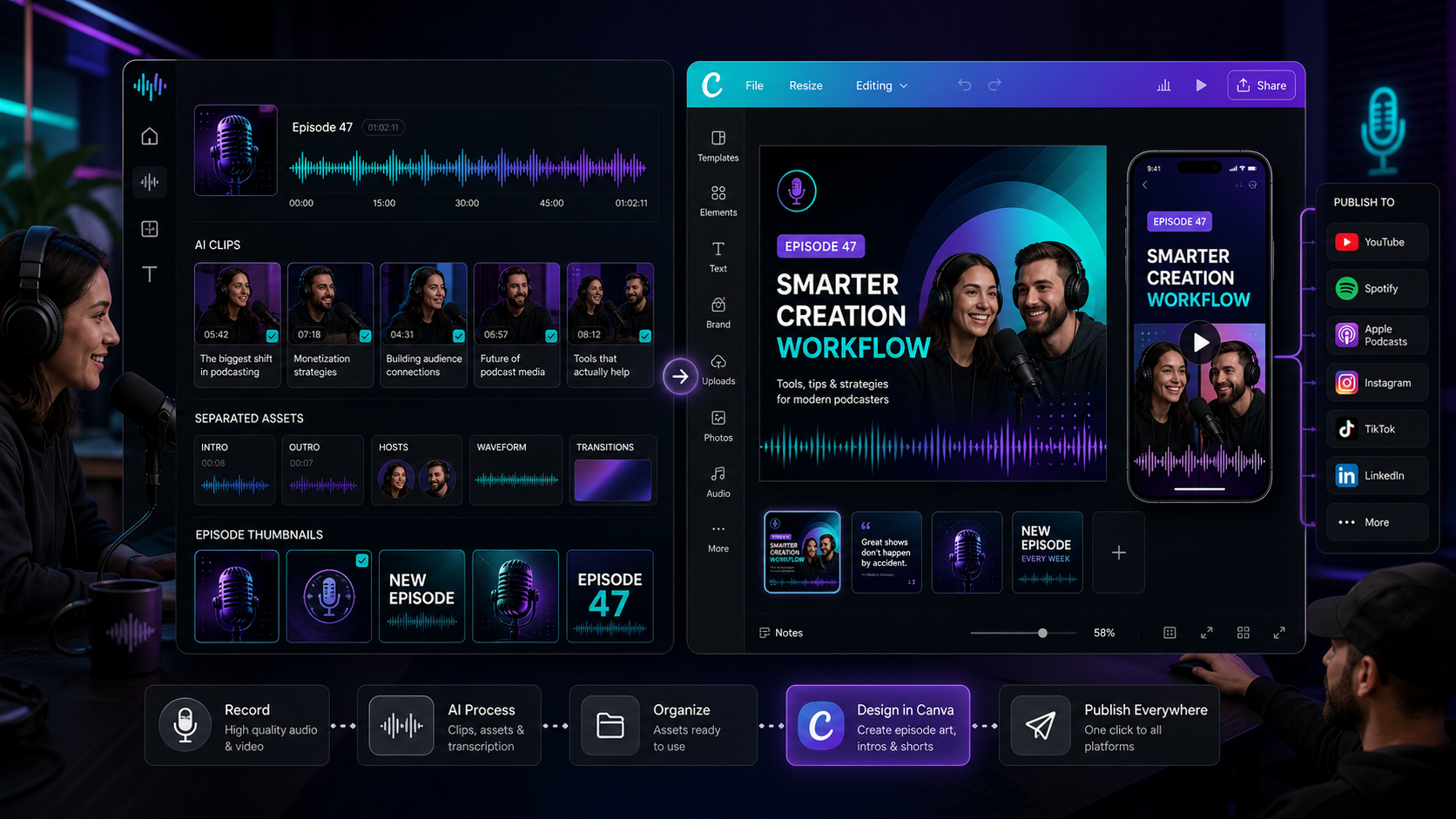
Task: Toggle checkbox on 'Future of podcast media' clip
Action: pyautogui.click(x=551, y=336)
